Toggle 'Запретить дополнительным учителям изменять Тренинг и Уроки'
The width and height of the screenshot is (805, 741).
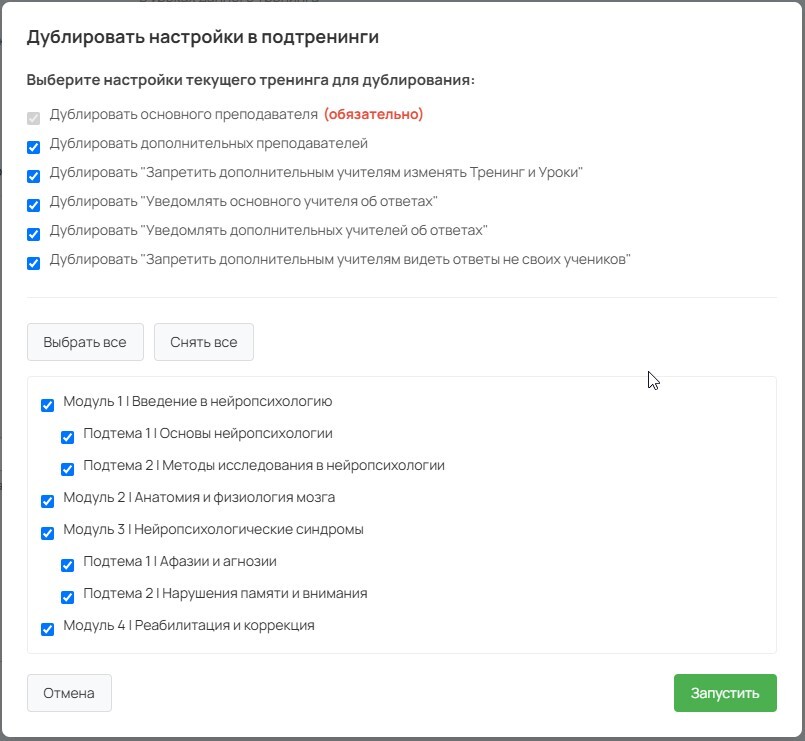(x=34, y=176)
